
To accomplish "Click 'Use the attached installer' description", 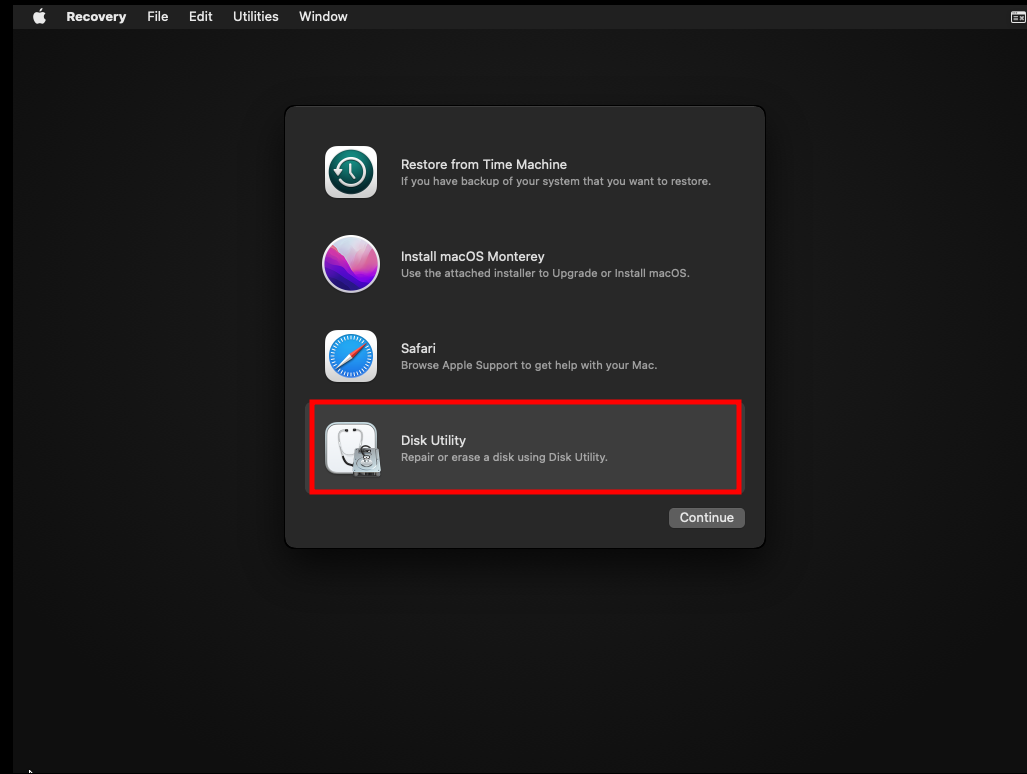I will click(545, 273).
